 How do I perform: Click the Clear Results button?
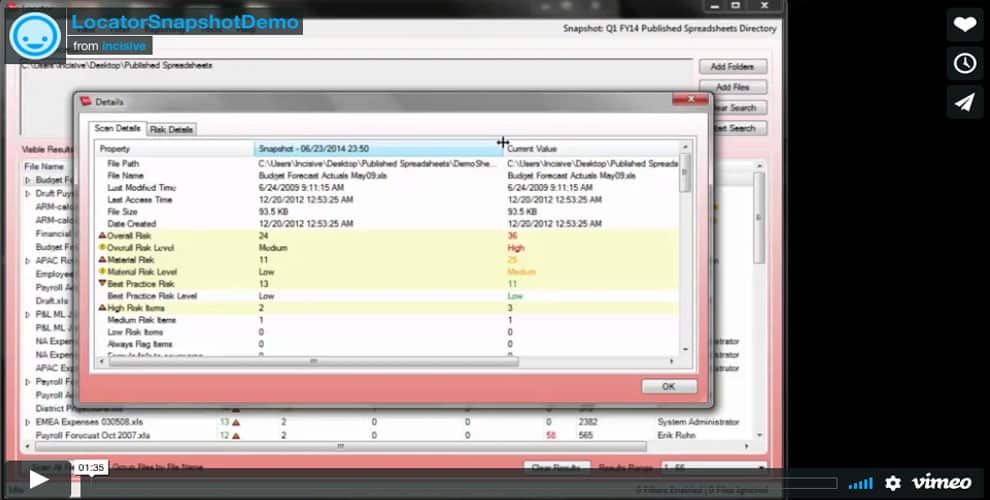pyautogui.click(x=557, y=468)
